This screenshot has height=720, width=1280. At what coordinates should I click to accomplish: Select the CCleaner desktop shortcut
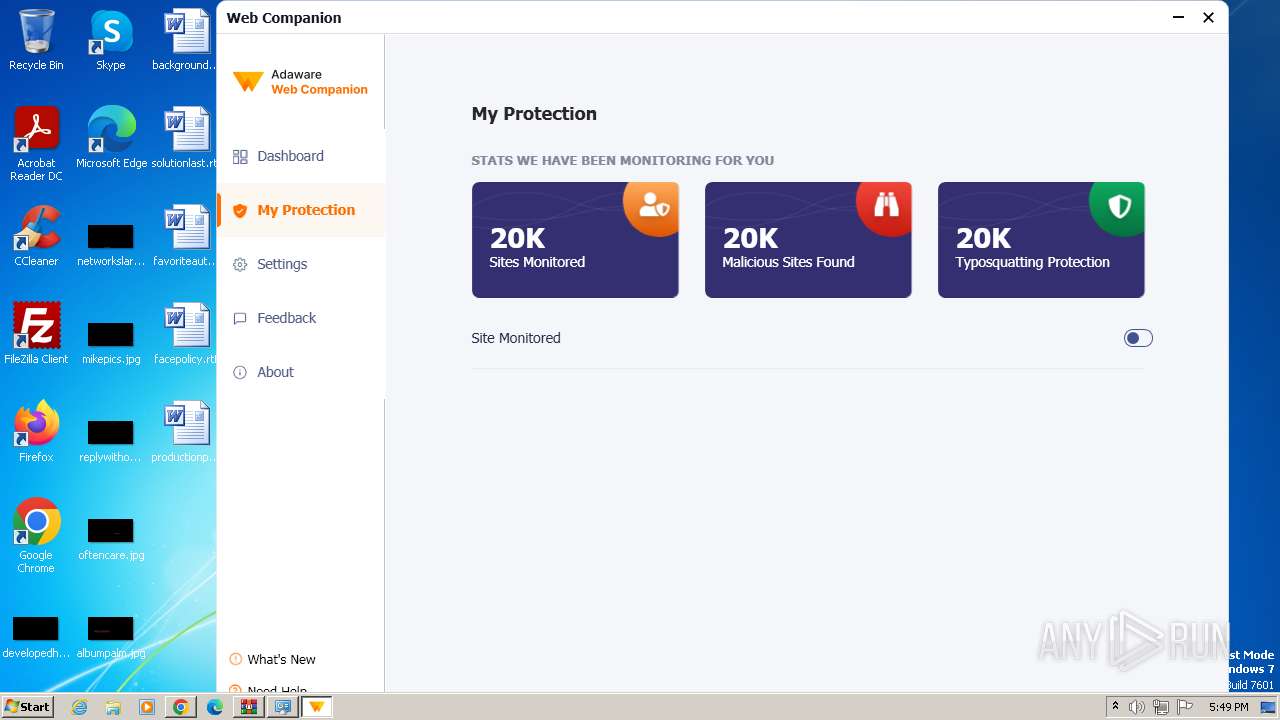(36, 236)
